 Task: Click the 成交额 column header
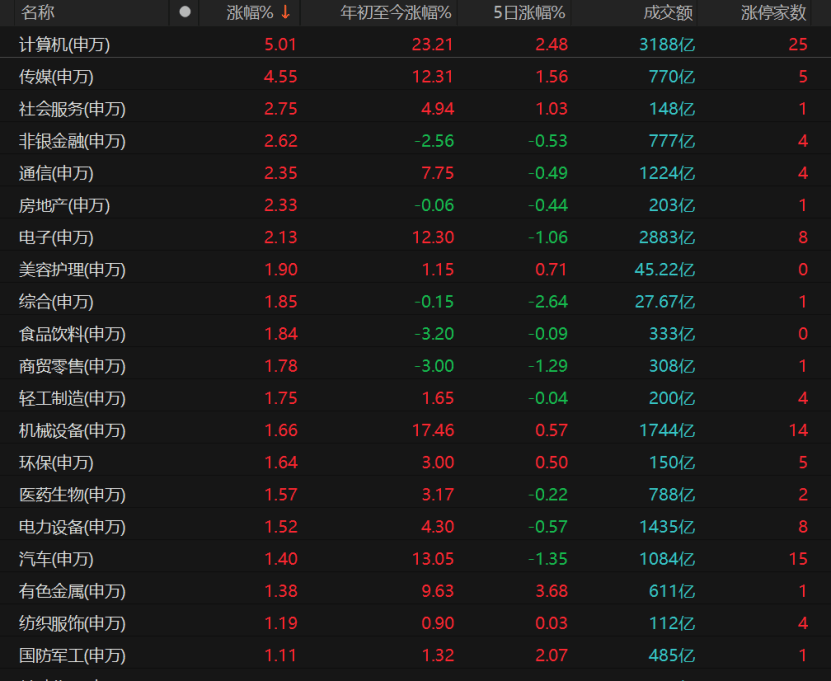pos(668,12)
